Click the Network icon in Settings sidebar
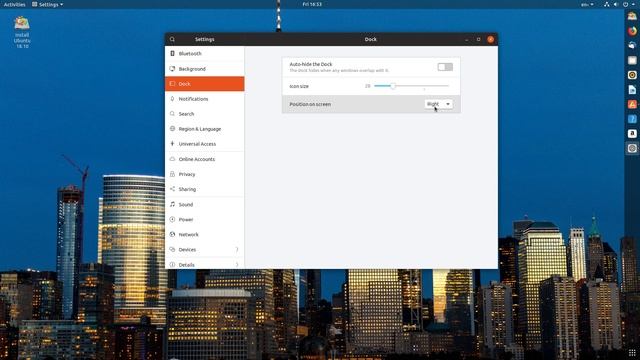Screen dimensions: 640x360 click(172, 234)
